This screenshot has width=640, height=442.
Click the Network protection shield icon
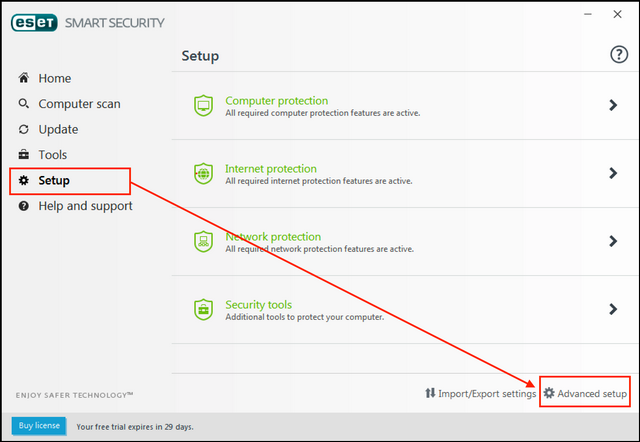[203, 241]
